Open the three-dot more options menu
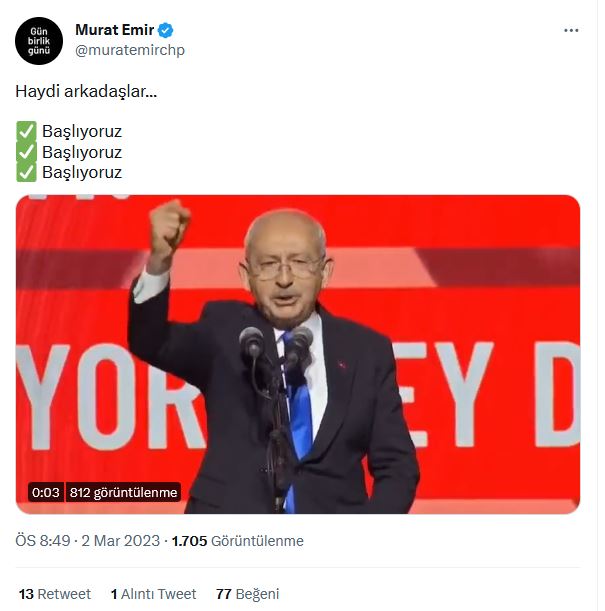Image resolution: width=605 pixels, height=611 pixels. click(x=571, y=30)
